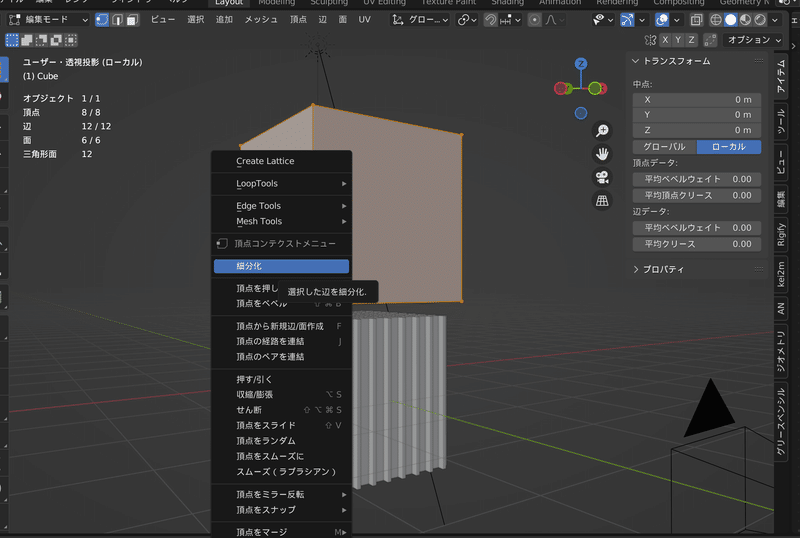Open the ビュー header menu

click(163, 20)
